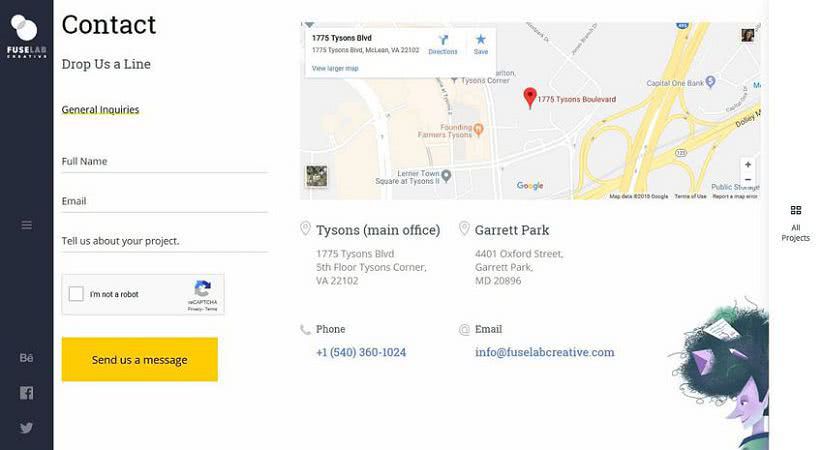823x450 pixels.
Task: Click the FuseLab Creative logo
Action: pyautogui.click(x=26, y=36)
